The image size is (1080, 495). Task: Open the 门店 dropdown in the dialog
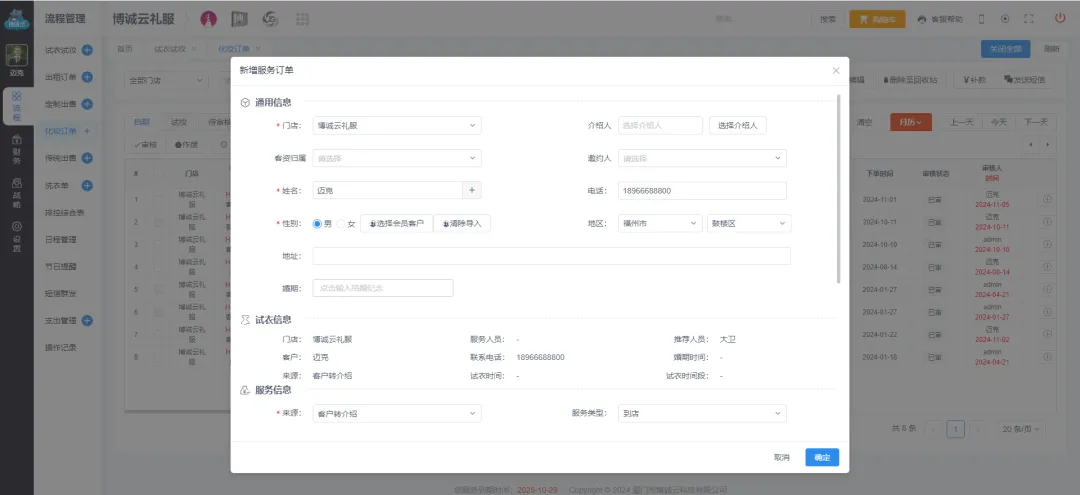click(396, 126)
